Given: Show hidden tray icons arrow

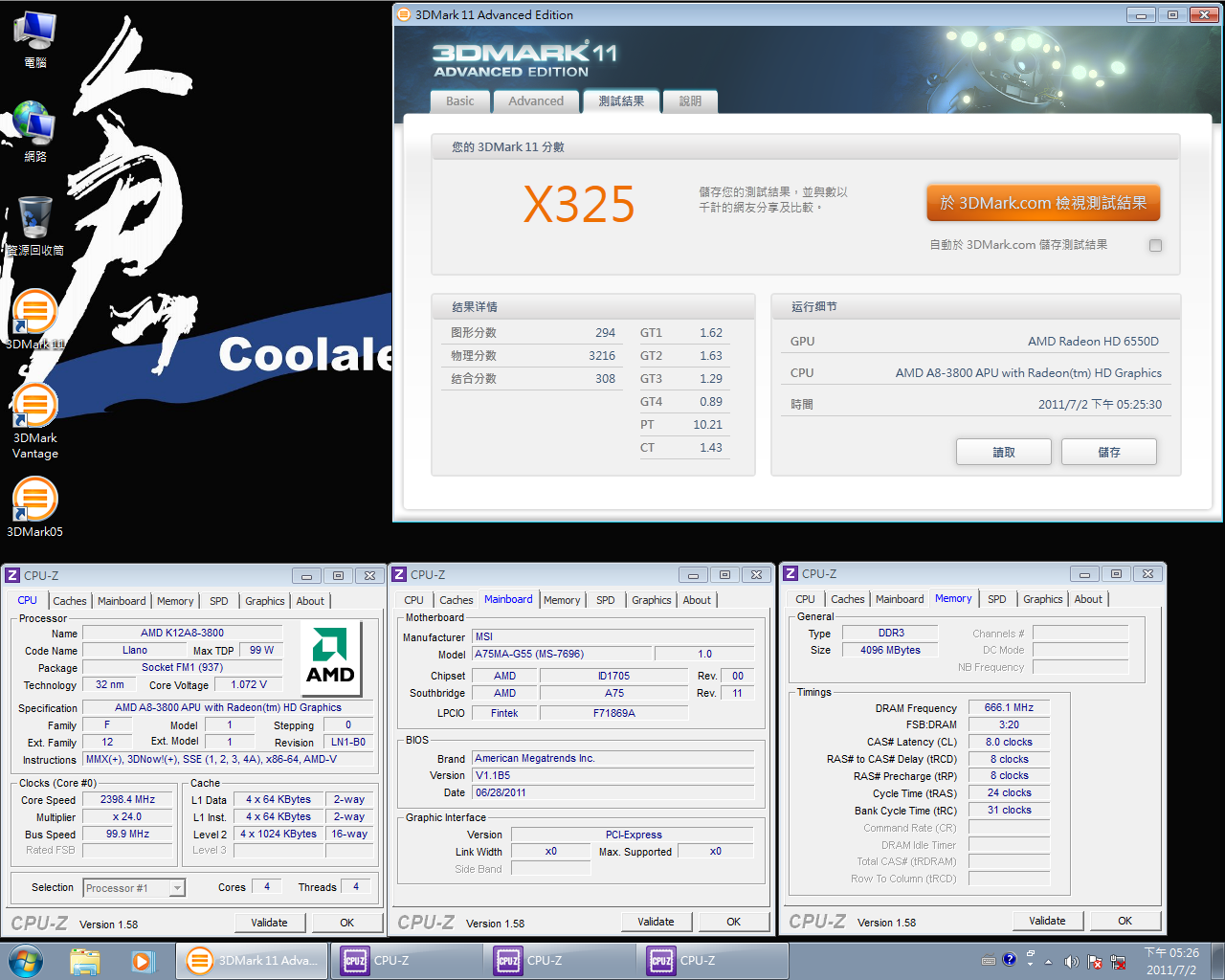Looking at the screenshot, I should pos(1049,961).
